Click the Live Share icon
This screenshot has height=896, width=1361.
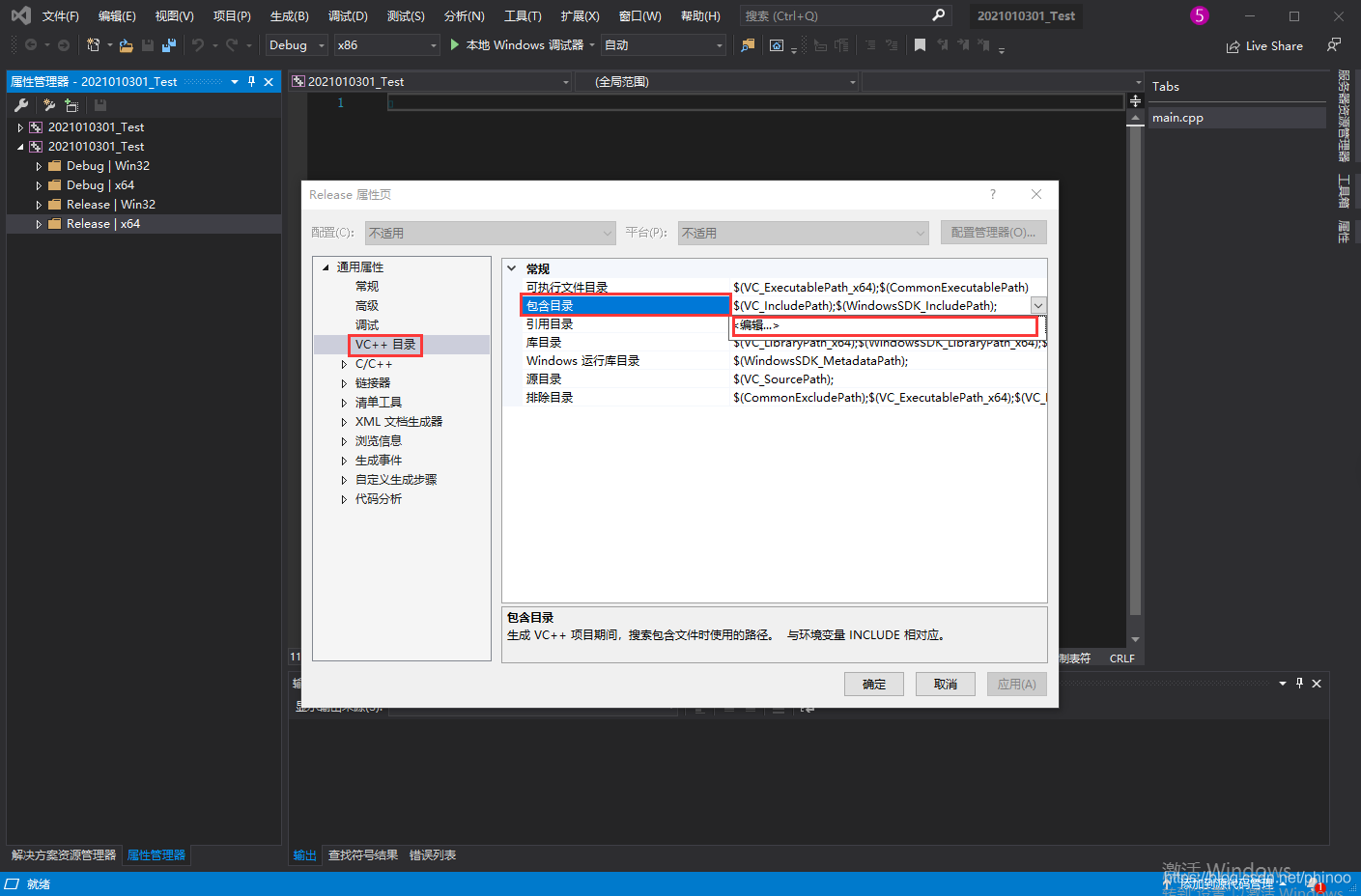(1233, 46)
